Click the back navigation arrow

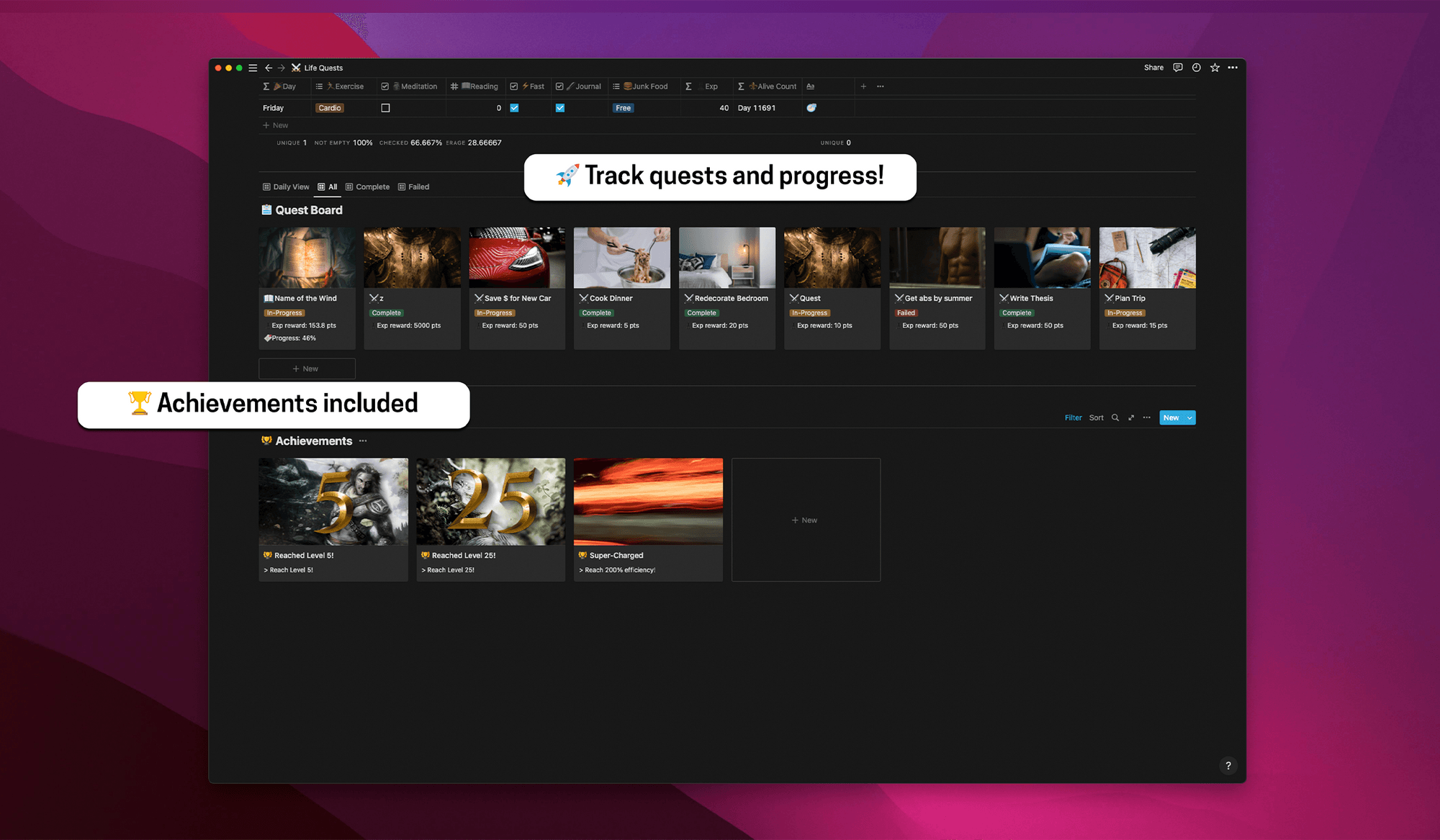tap(269, 68)
